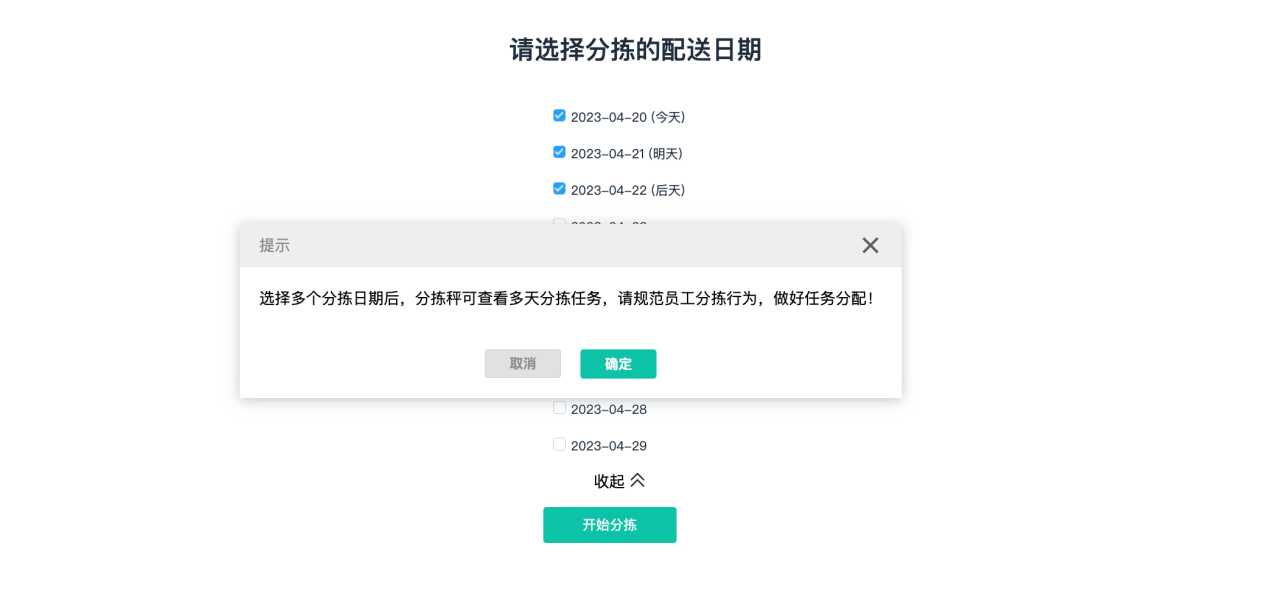Uncheck the 2023-04-22 (后天) checkbox
The image size is (1268, 616).
pos(559,189)
